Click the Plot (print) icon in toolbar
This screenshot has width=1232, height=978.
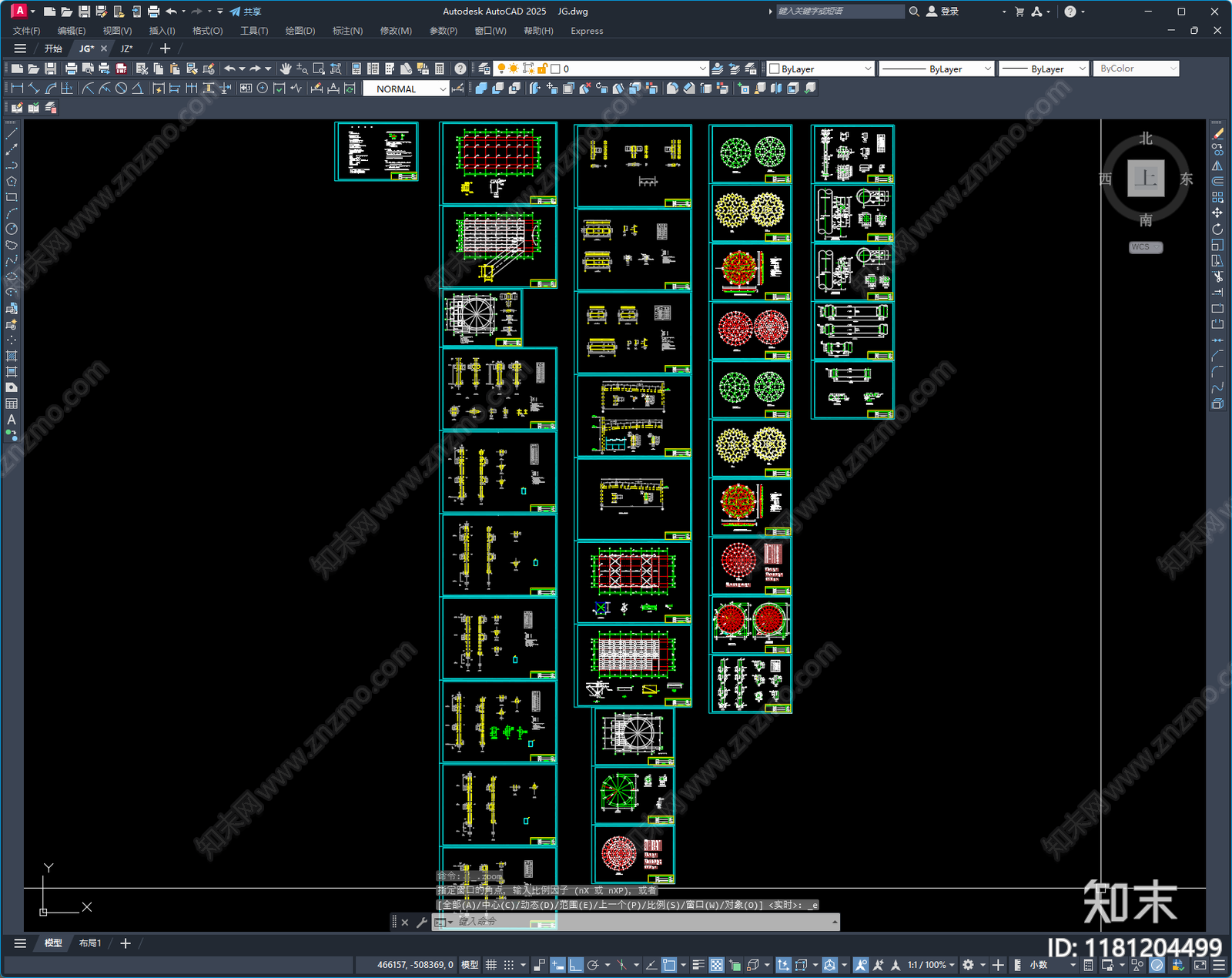71,69
